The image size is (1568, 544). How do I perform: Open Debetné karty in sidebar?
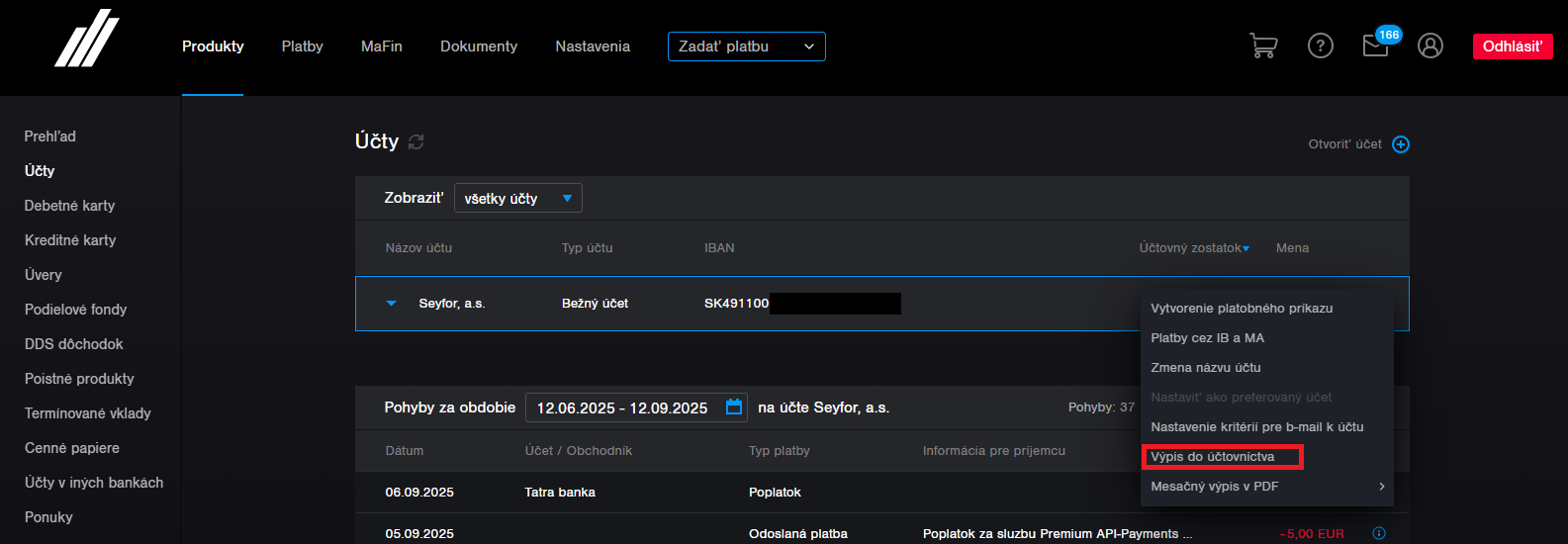70,206
